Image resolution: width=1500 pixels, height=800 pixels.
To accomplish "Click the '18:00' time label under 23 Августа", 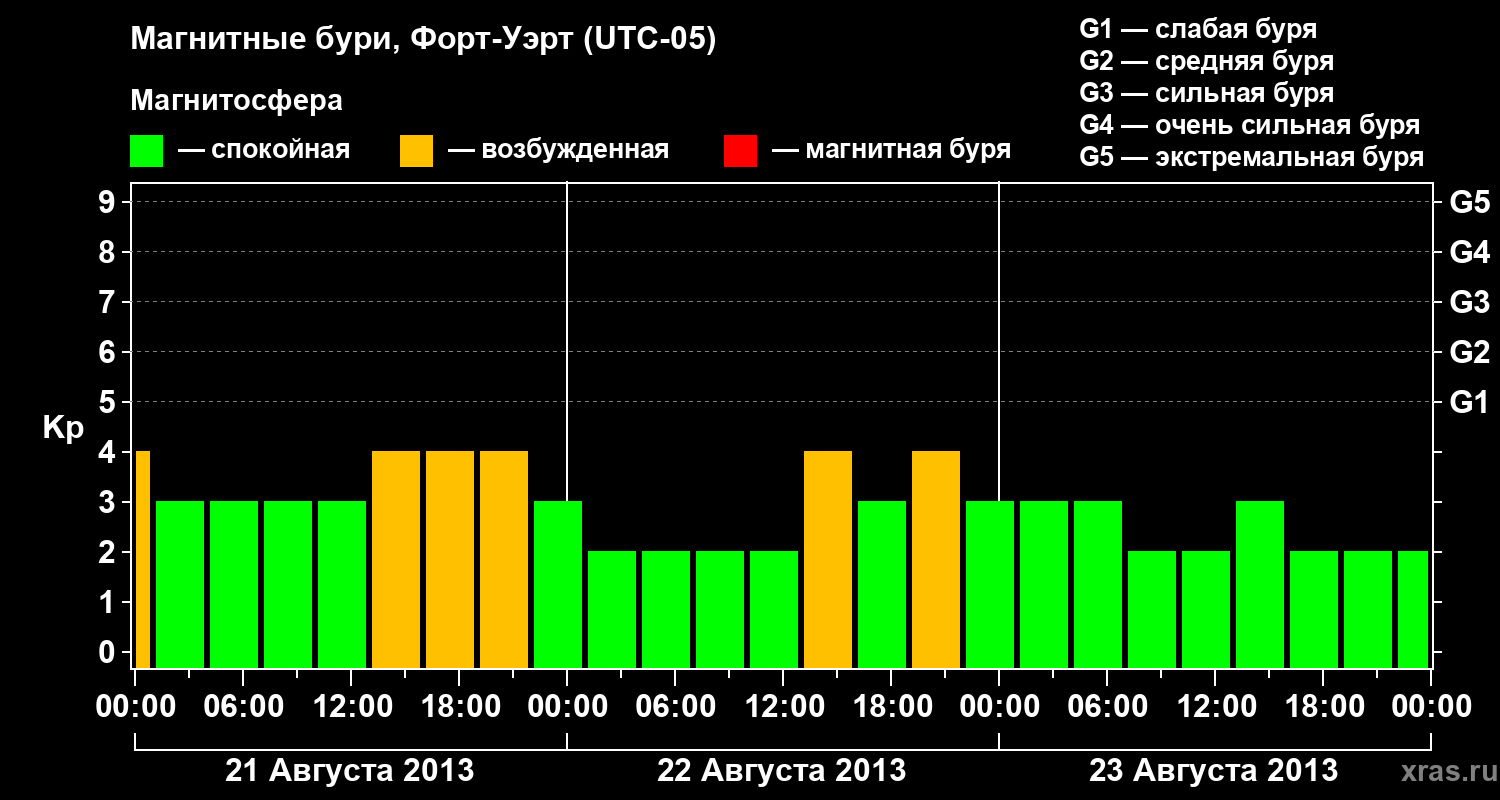I will (x=1323, y=706).
